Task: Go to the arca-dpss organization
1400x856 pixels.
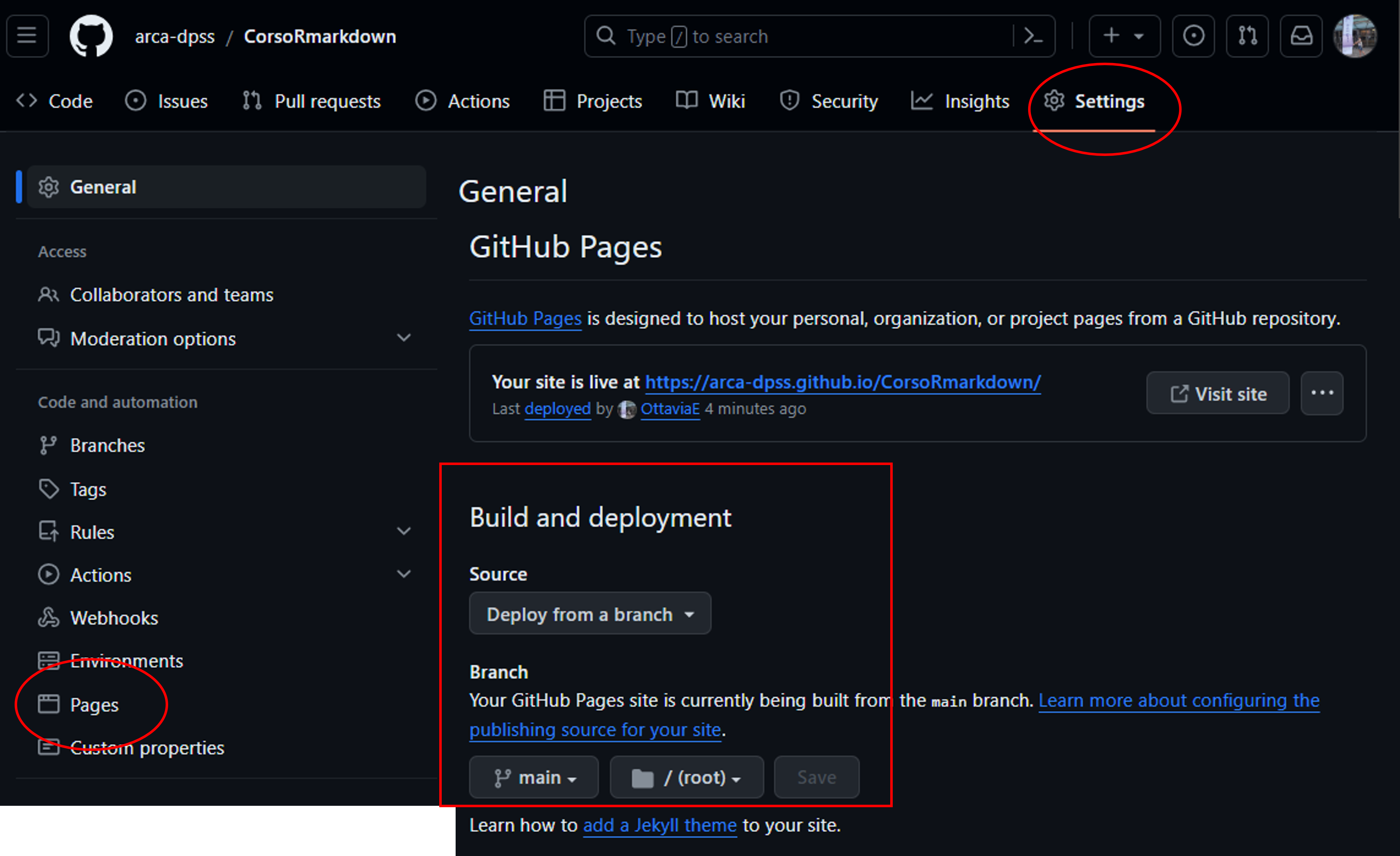Action: pos(175,36)
